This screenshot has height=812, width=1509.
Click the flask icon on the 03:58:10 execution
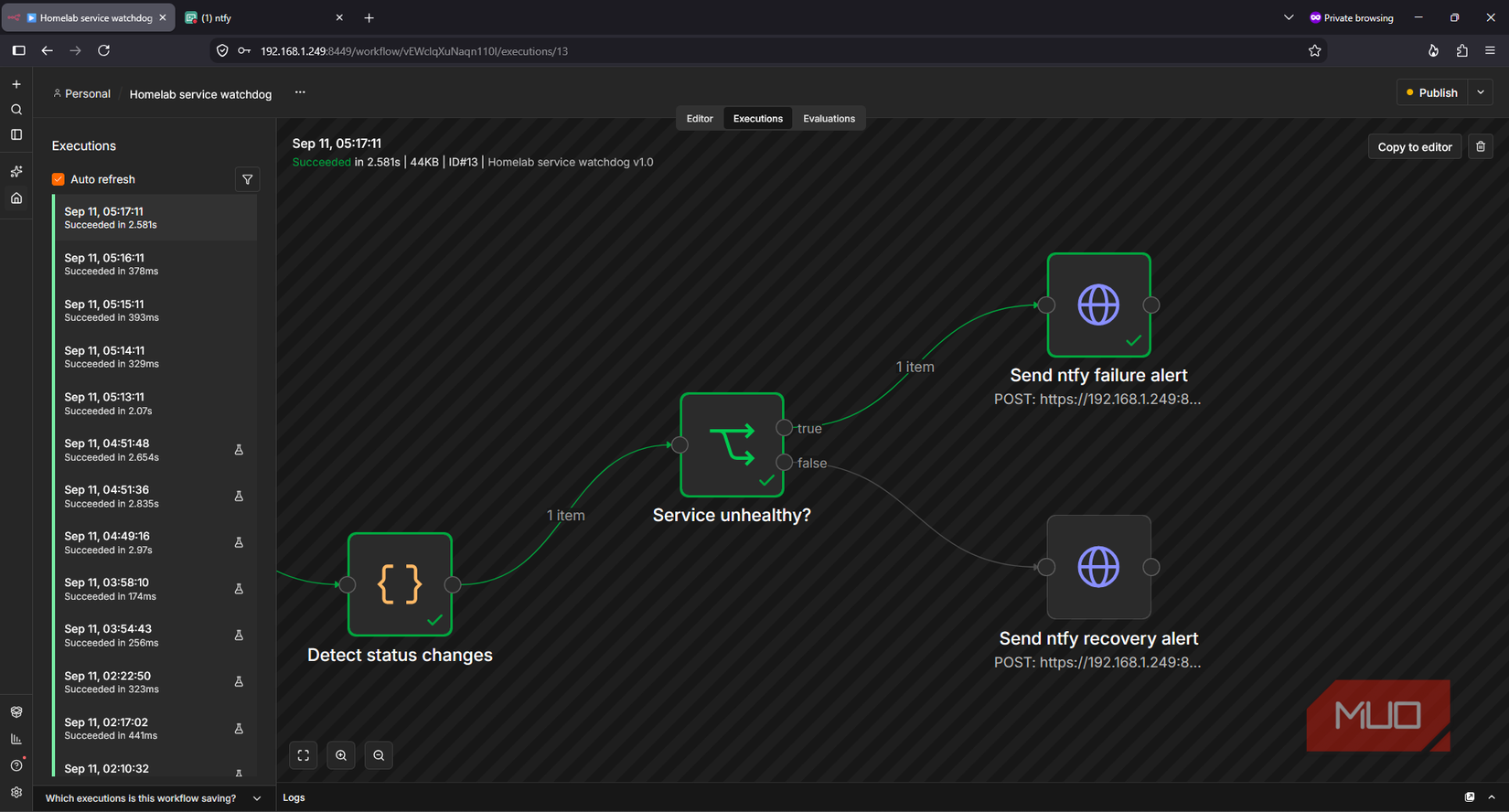239,589
